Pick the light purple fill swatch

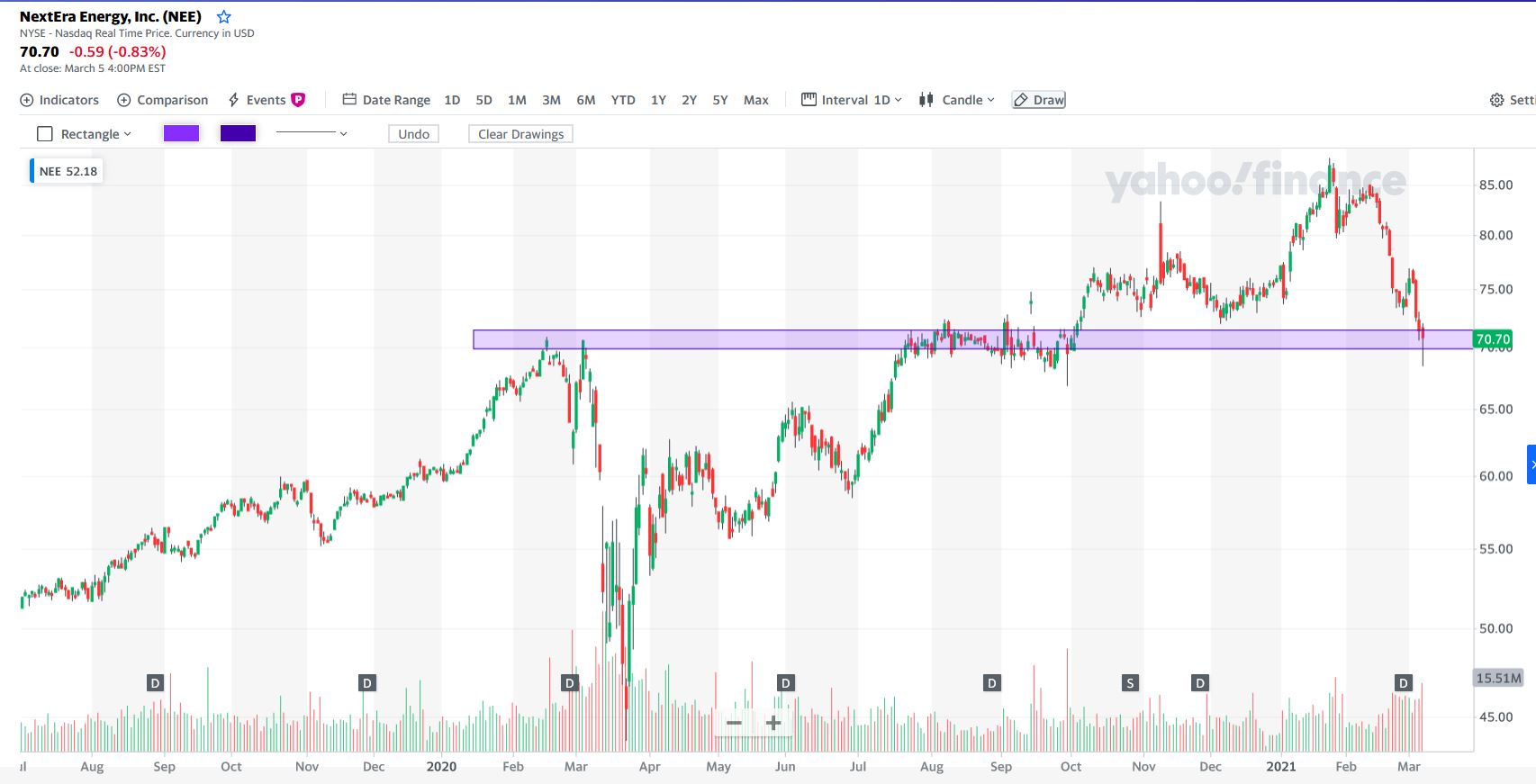(x=181, y=134)
